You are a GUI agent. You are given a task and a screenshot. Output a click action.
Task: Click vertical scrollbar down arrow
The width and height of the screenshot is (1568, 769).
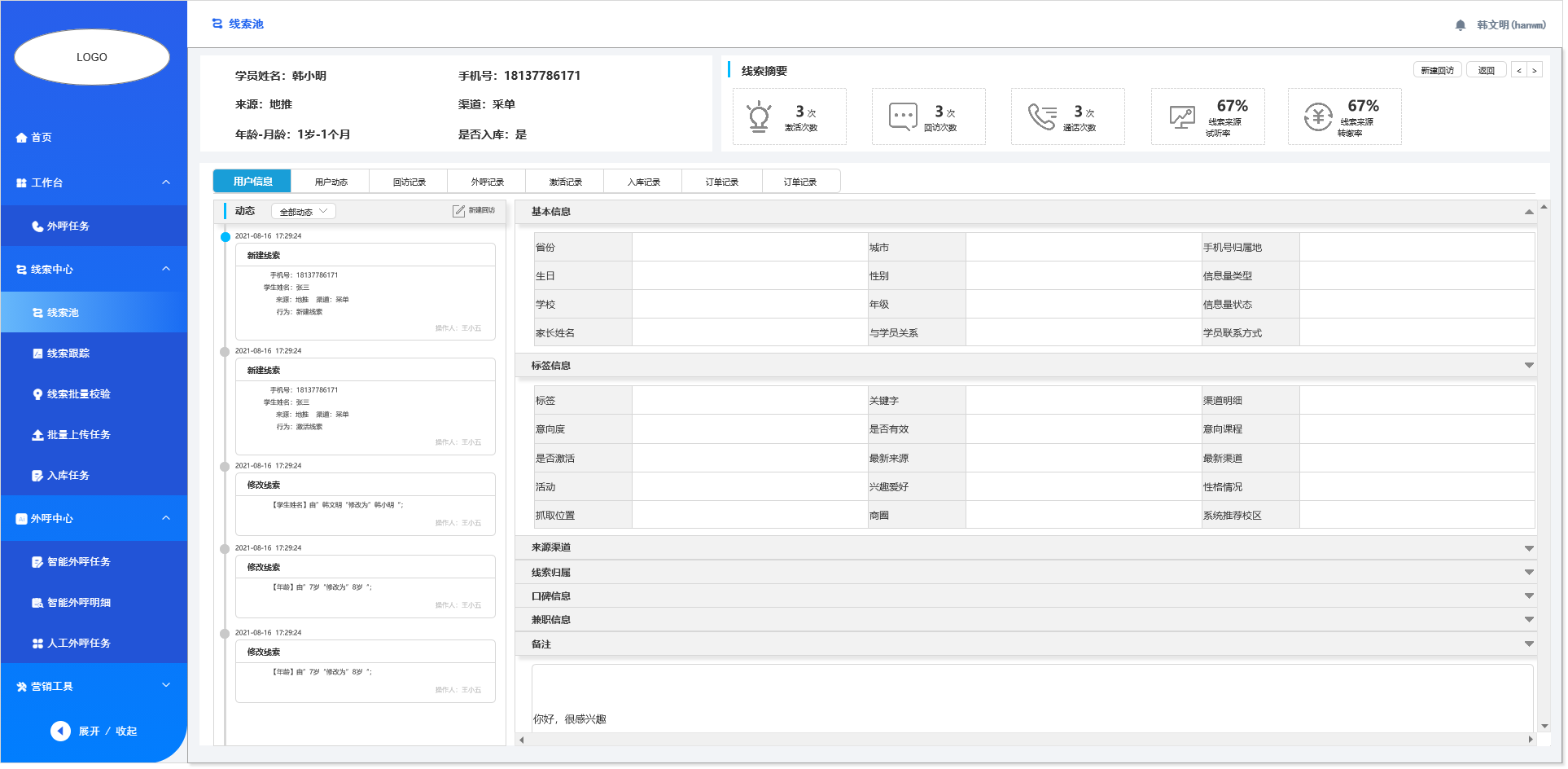1544,726
